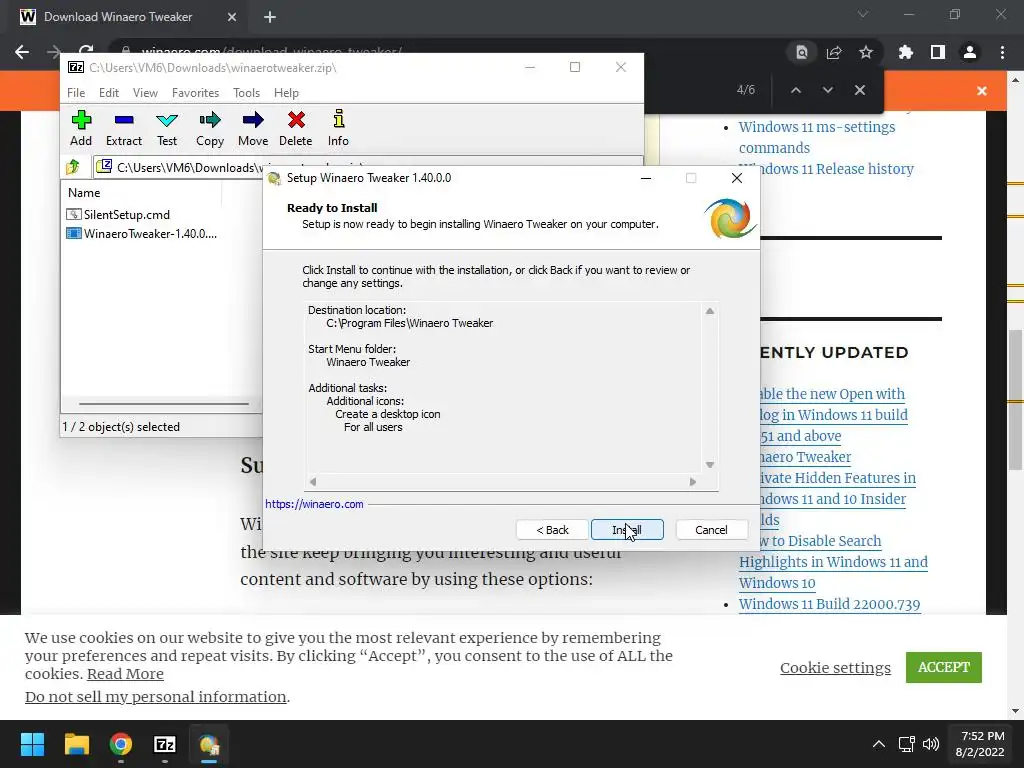Open Windows Start menu

32,744
